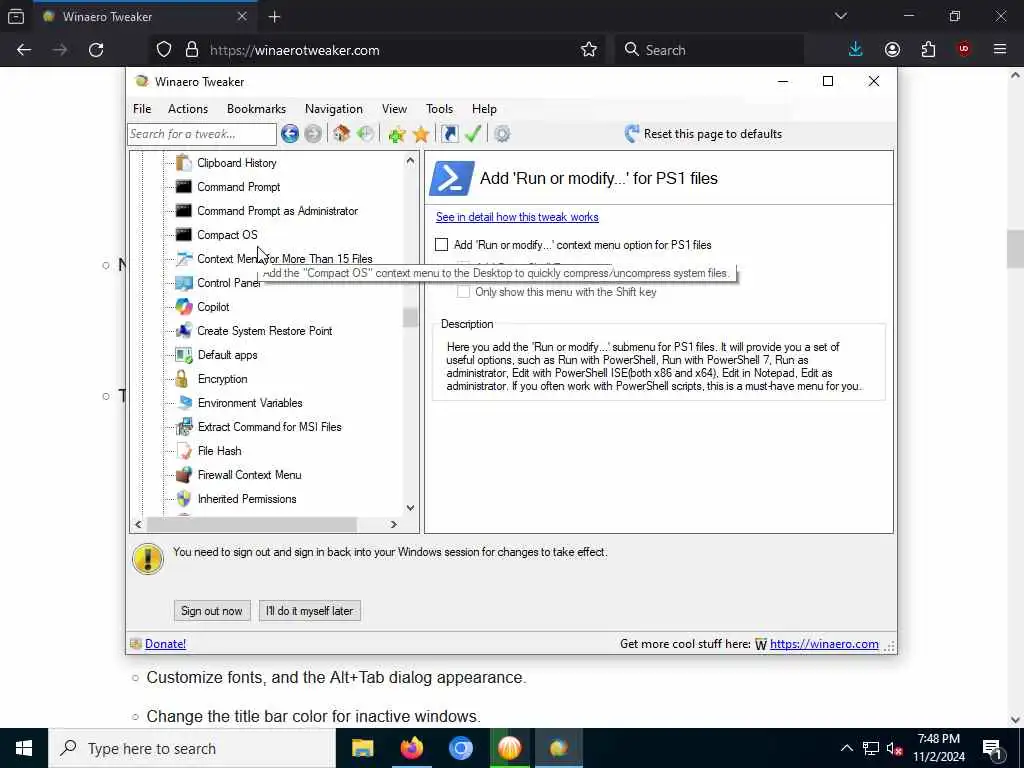Open 'See in detail how this tweak works' link
This screenshot has width=1024, height=768.
[517, 217]
